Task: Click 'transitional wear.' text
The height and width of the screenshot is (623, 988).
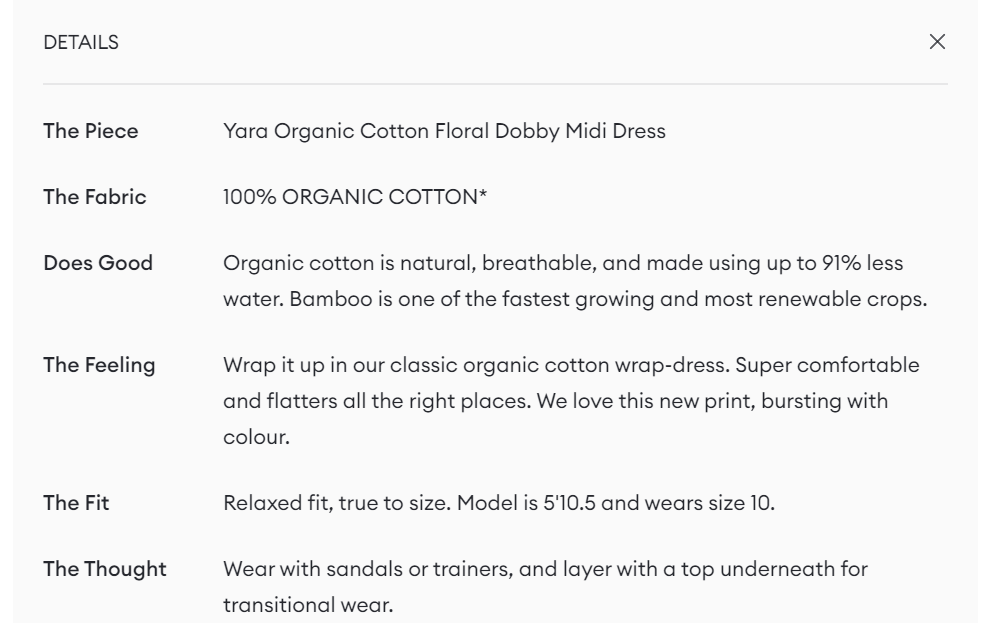Action: point(308,605)
